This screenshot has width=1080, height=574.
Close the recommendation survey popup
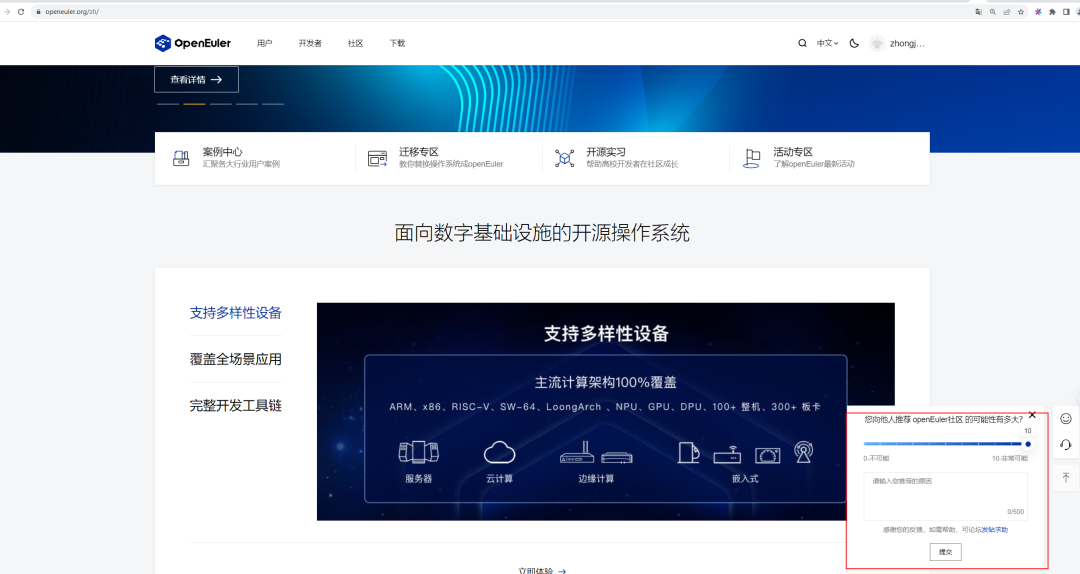(1032, 415)
